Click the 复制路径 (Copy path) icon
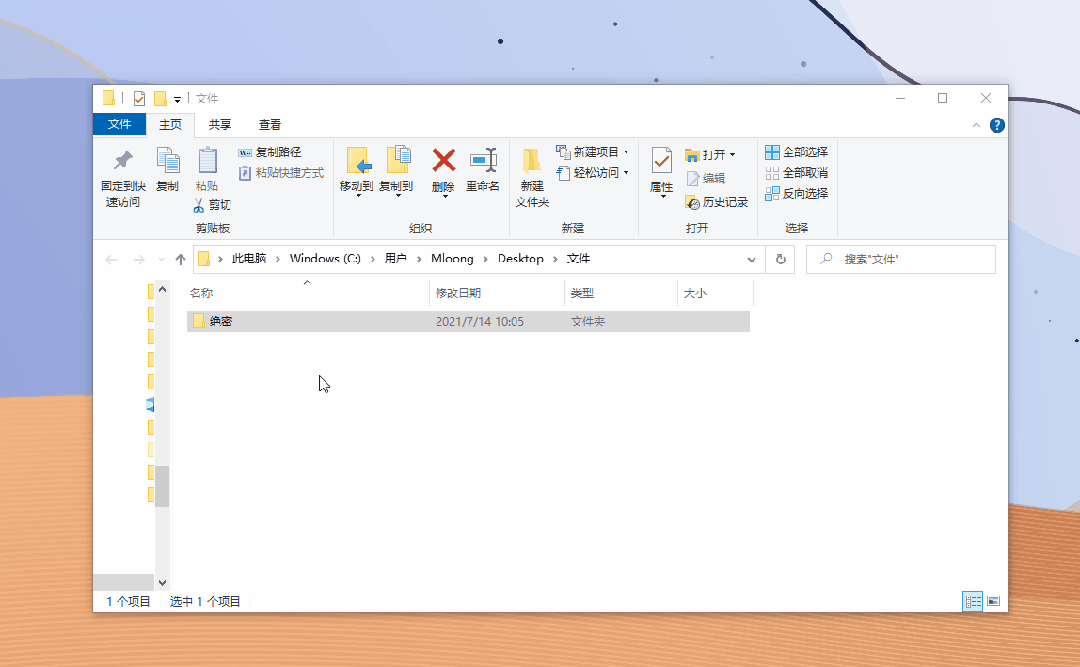 tap(276, 152)
